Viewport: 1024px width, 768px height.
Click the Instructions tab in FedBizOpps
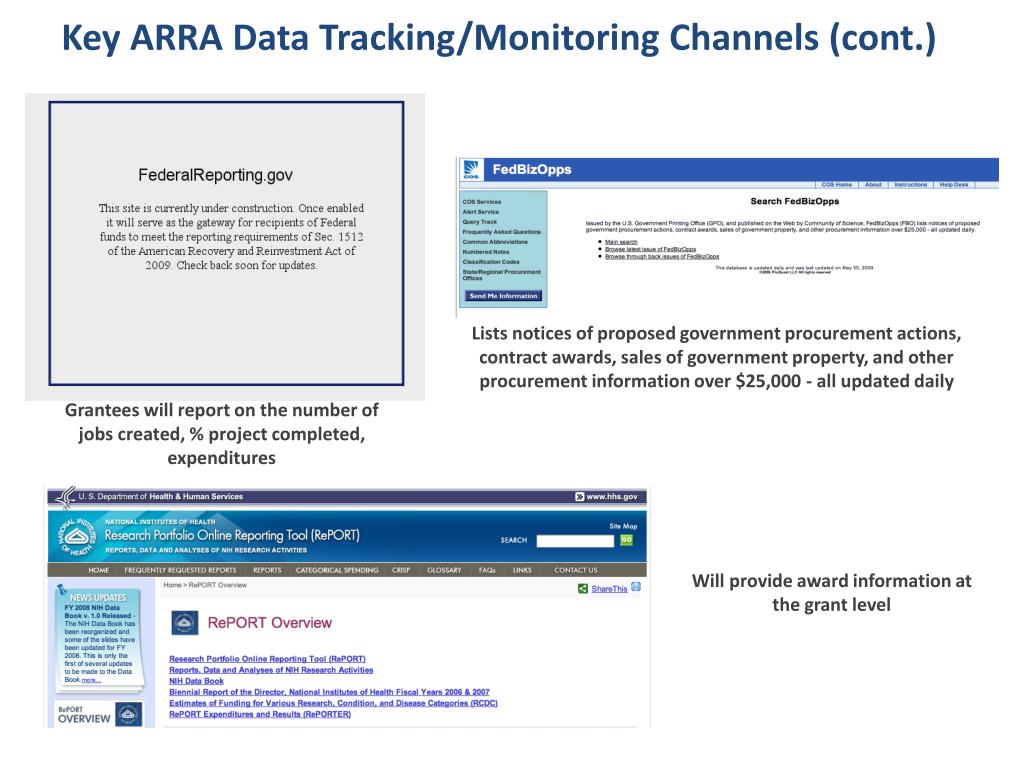(910, 185)
